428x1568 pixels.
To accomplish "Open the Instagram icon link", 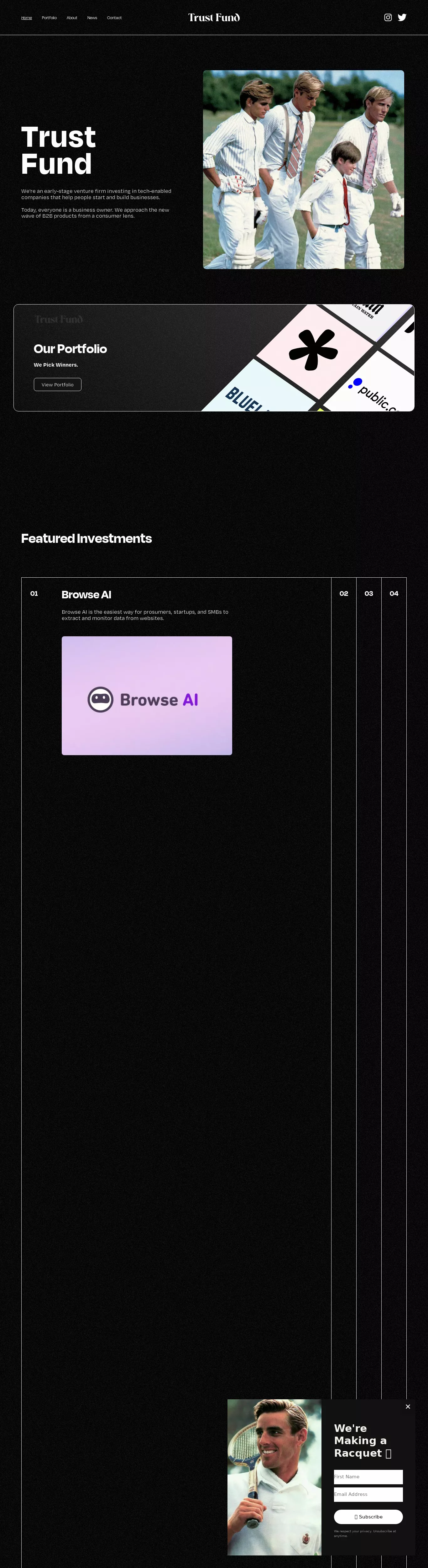I will 388,18.
